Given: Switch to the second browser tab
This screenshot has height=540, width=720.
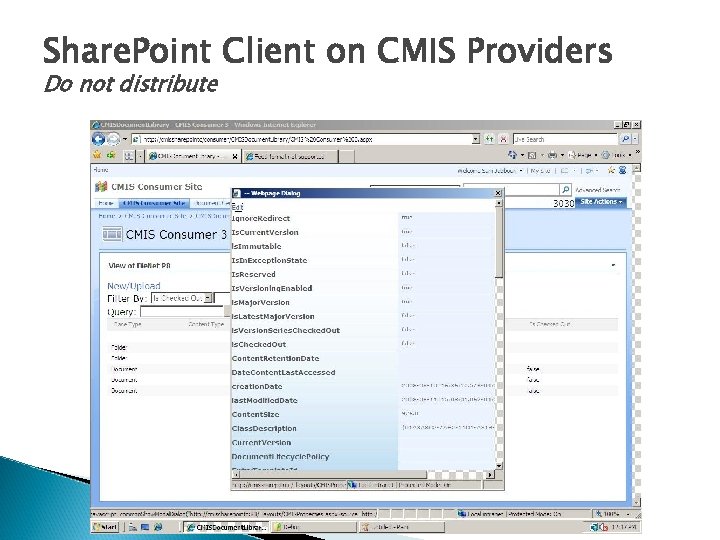Looking at the screenshot, I should click(290, 156).
